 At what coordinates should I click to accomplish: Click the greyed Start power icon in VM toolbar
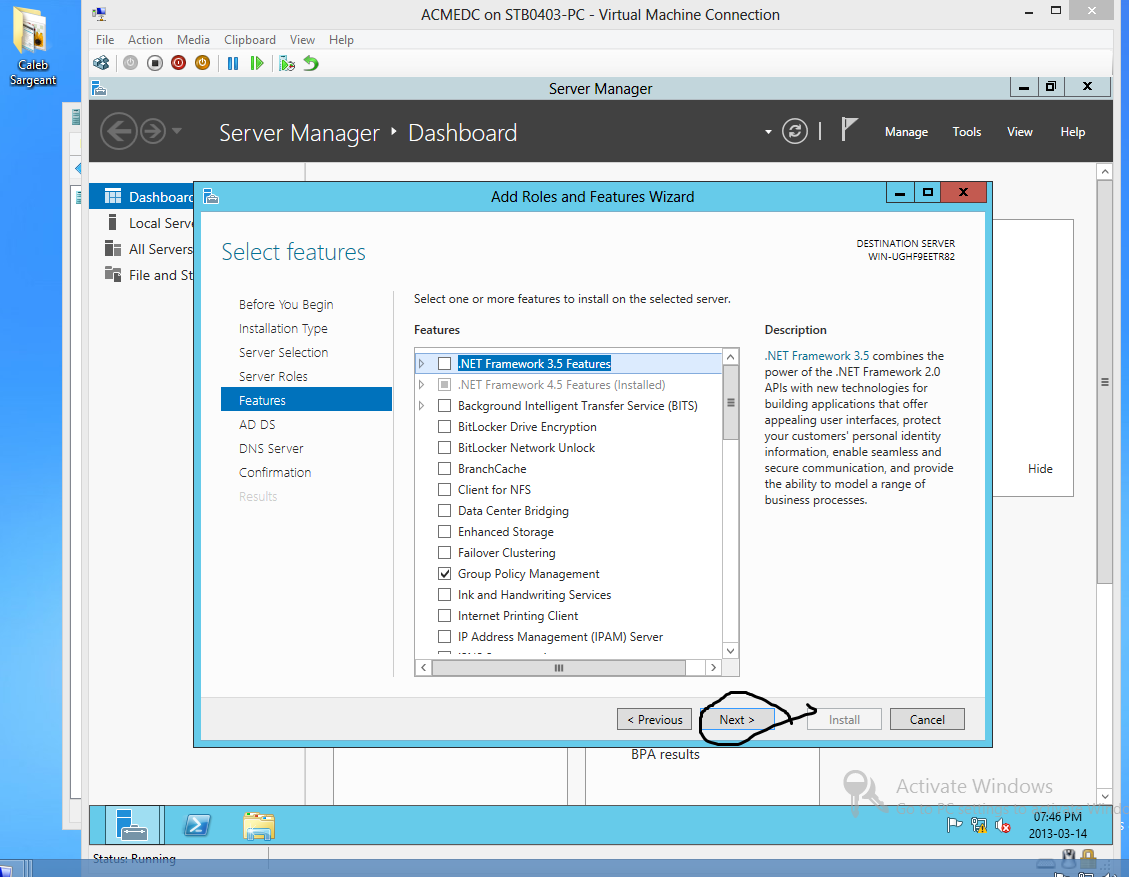point(130,63)
